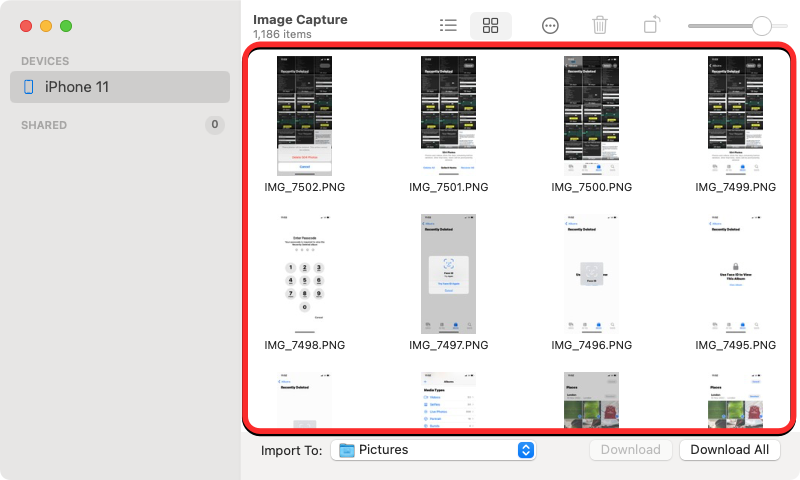
Task: Select the IMG_7502.PNG thumbnail
Action: pos(304,115)
